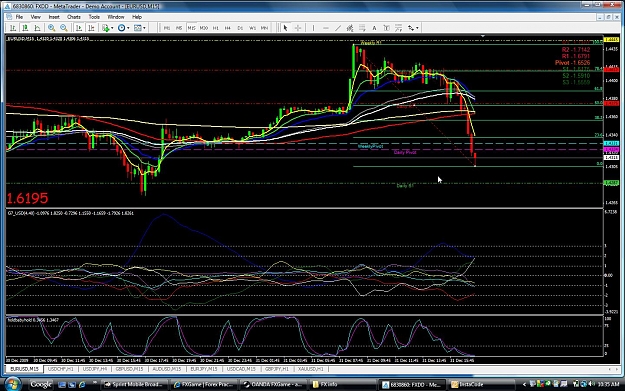Select the trendline drawing tool
Screen dimensions: 625x391
(x=338, y=28)
